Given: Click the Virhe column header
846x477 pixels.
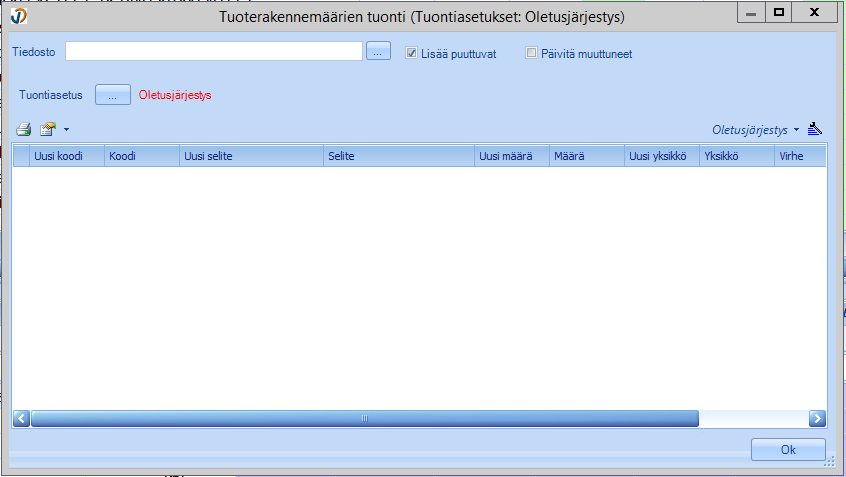Looking at the screenshot, I should coord(800,156).
